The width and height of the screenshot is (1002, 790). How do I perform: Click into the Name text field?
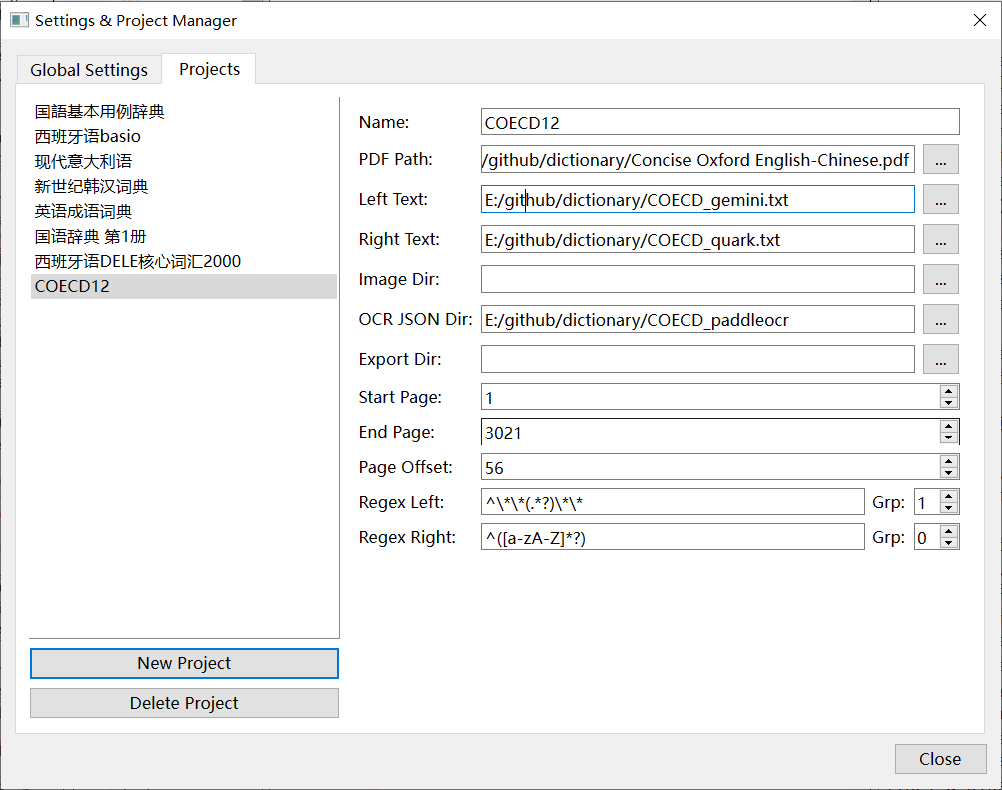point(719,122)
